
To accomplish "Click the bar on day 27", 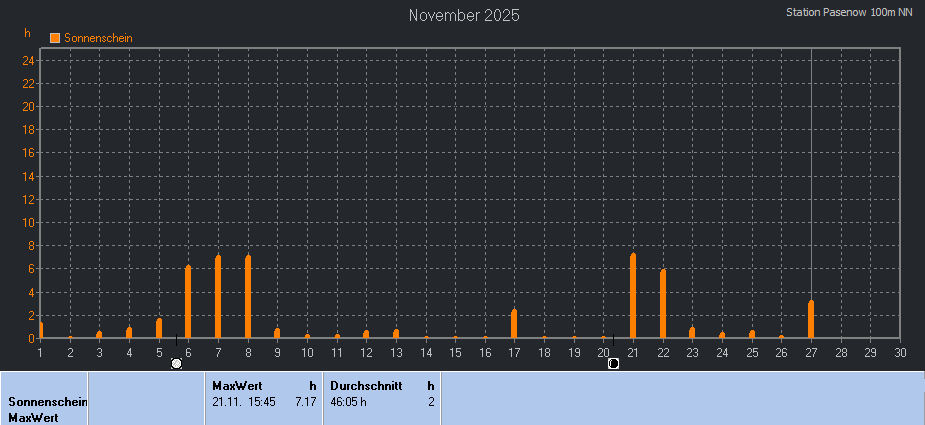I will 811,319.
